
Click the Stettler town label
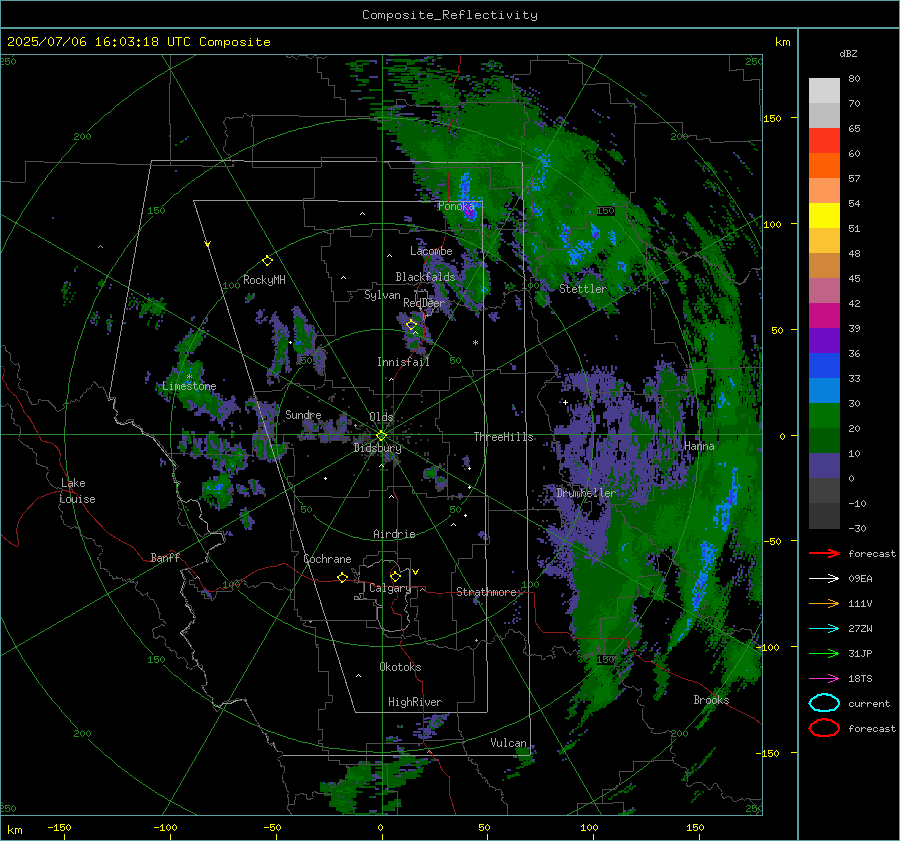pos(583,289)
